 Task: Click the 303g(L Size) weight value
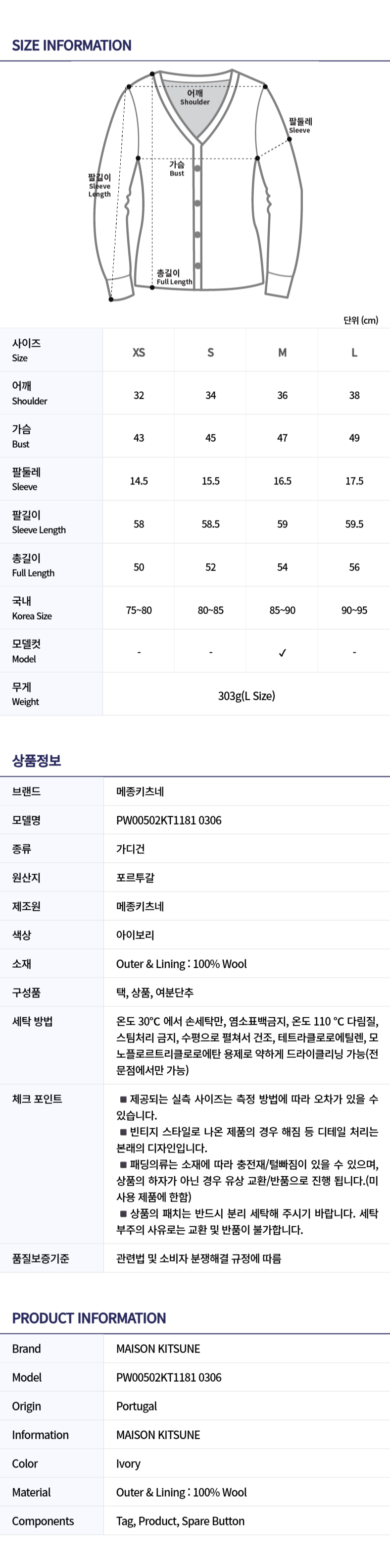pyautogui.click(x=246, y=696)
